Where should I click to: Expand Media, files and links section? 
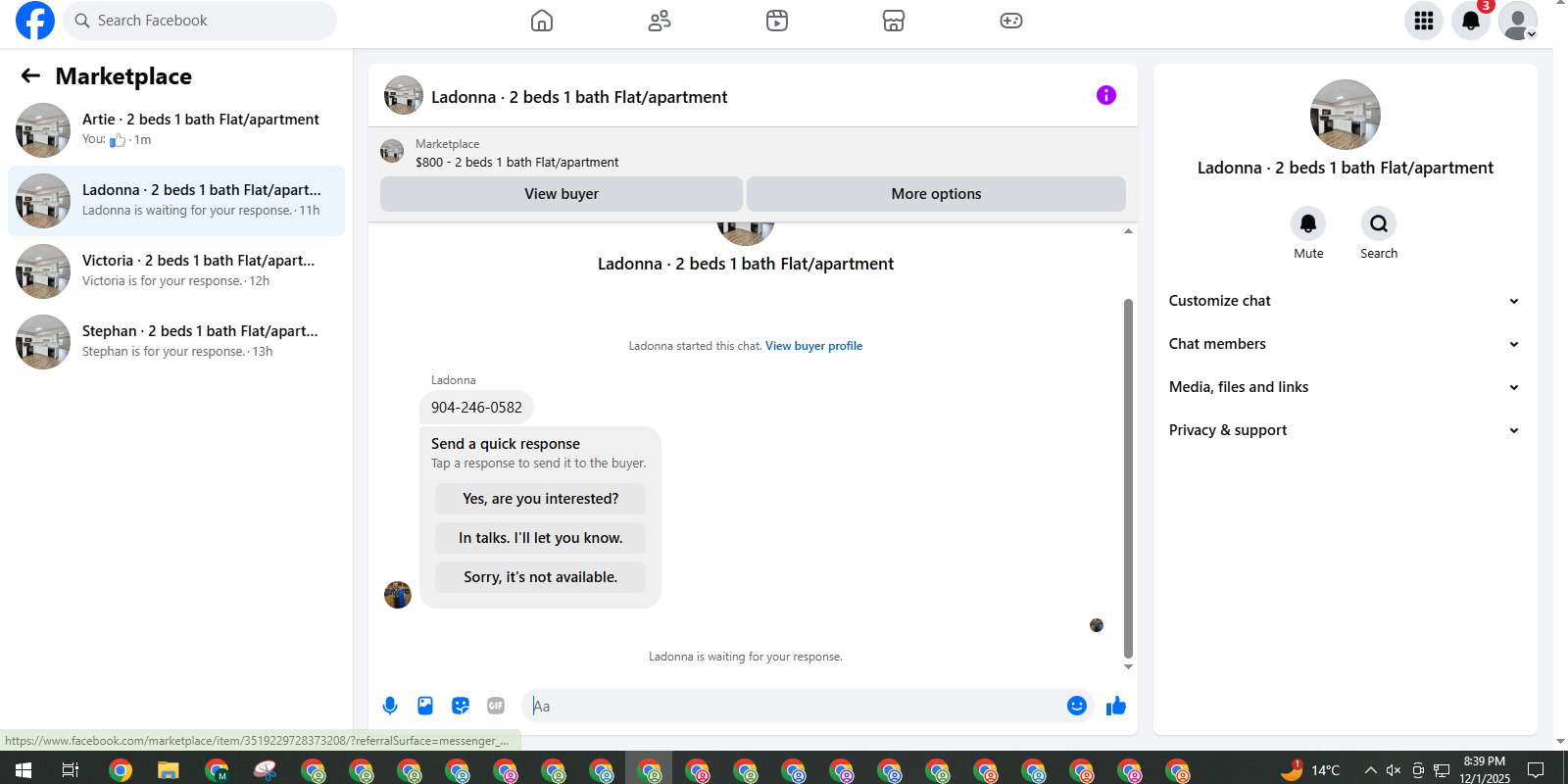(1345, 387)
